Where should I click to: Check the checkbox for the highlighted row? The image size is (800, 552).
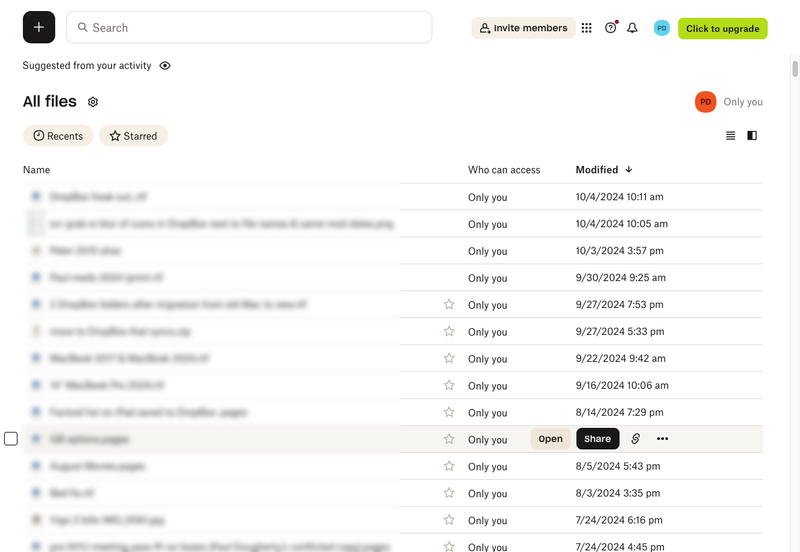click(11, 439)
